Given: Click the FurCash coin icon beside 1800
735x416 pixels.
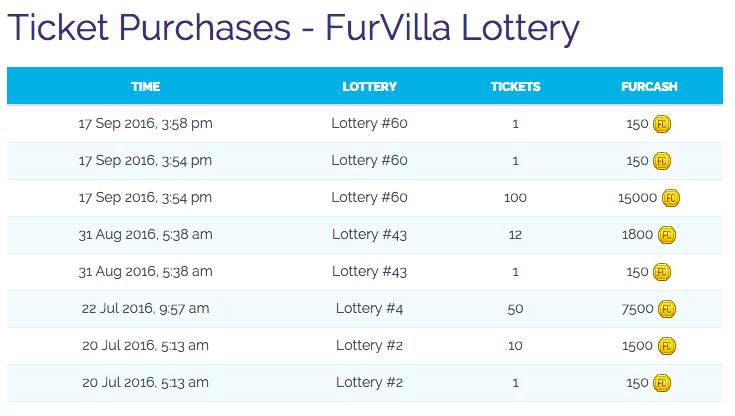Looking at the screenshot, I should pos(667,235).
